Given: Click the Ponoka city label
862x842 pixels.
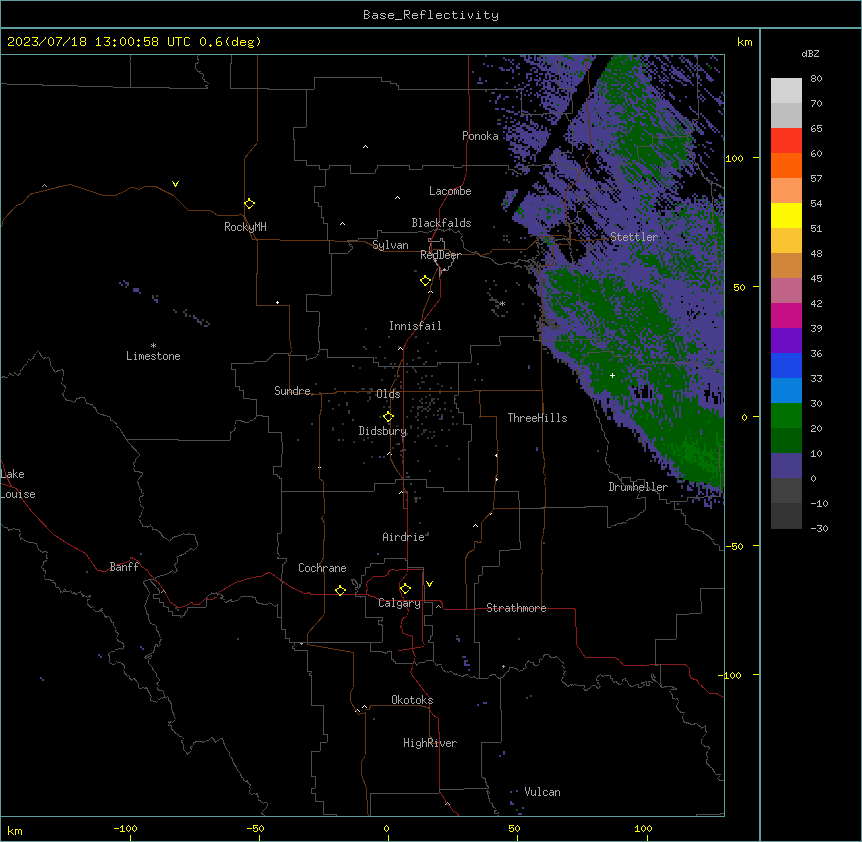Looking at the screenshot, I should [480, 136].
